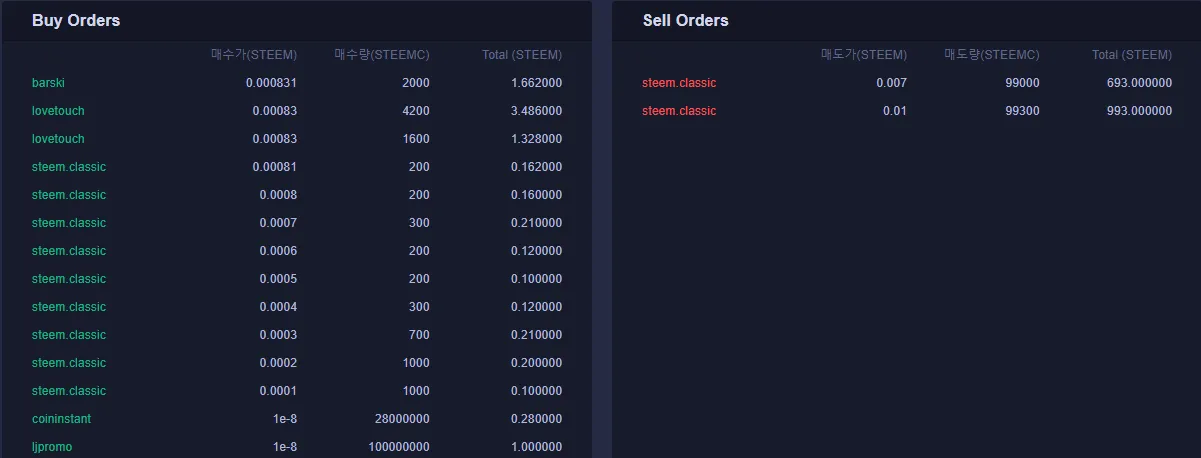Sort by 매수가(STEEM) column header
The image size is (1201, 458).
(x=254, y=55)
